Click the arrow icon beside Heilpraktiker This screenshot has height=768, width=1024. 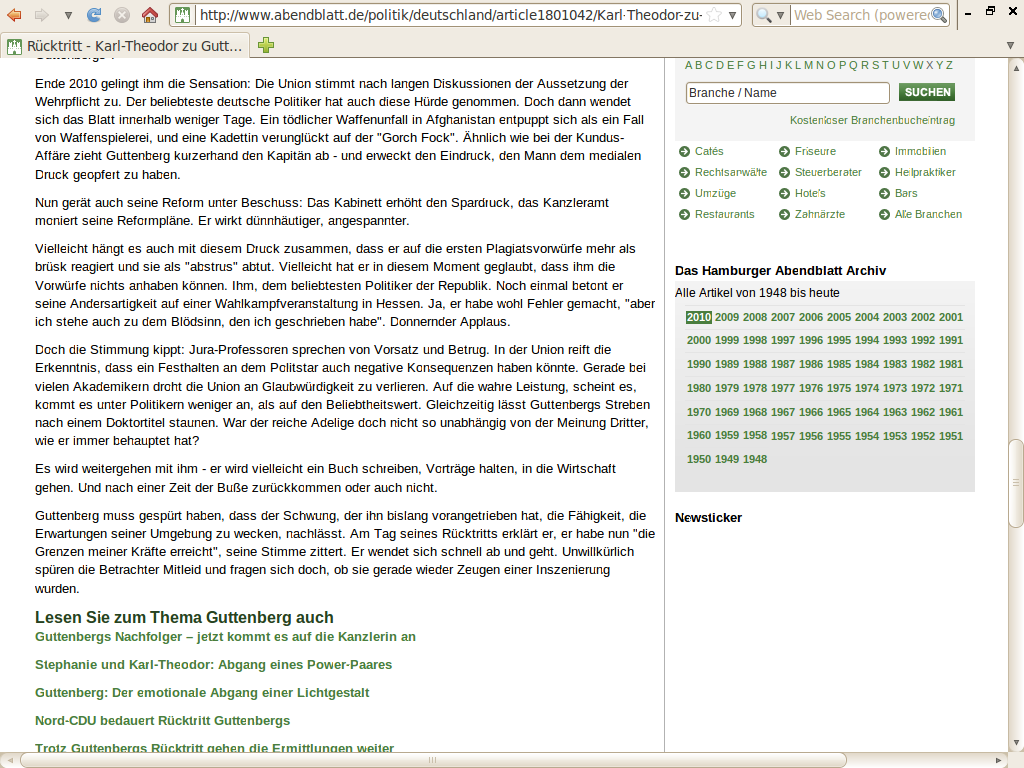(x=884, y=172)
